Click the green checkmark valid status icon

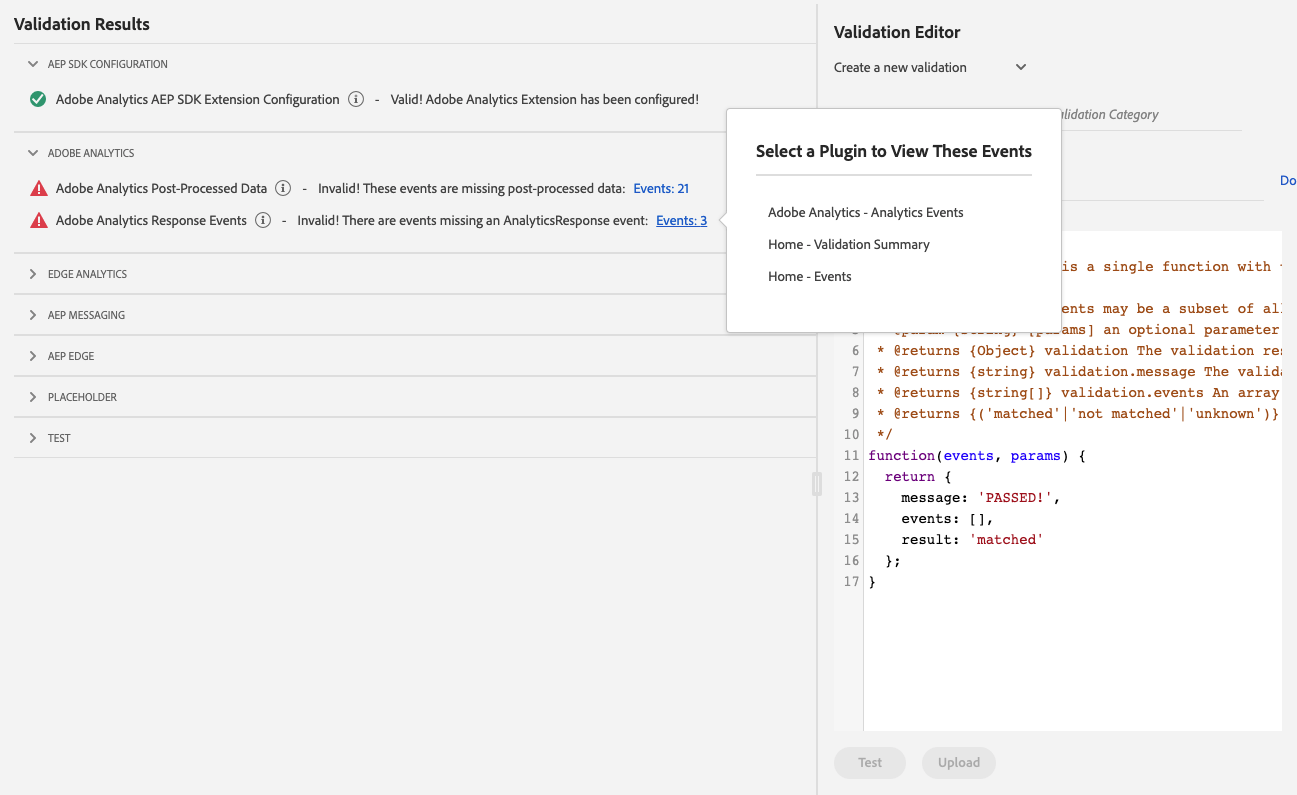(38, 100)
